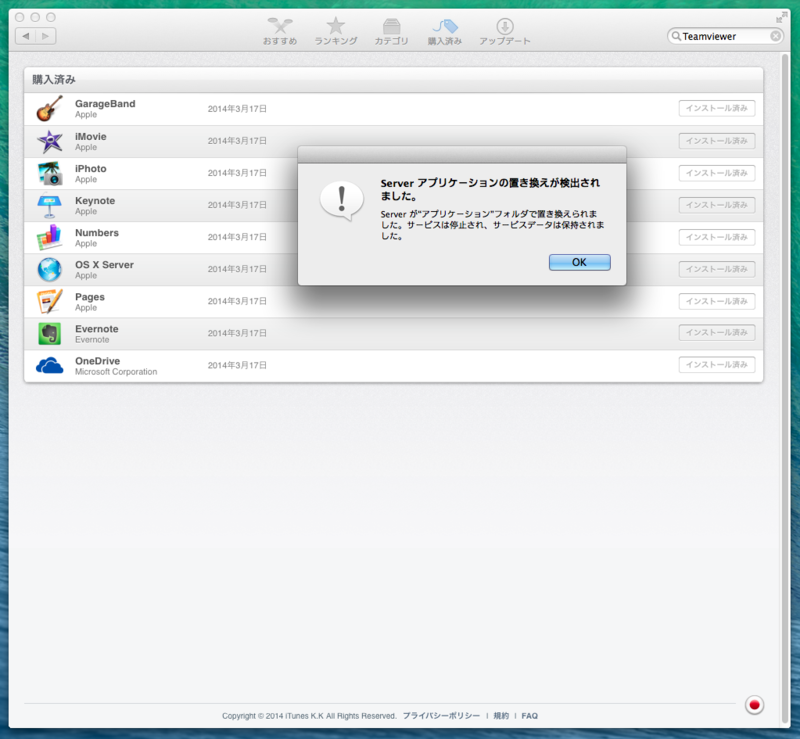
Task: Click the Server dialog title bar
Action: pyautogui.click(x=462, y=155)
